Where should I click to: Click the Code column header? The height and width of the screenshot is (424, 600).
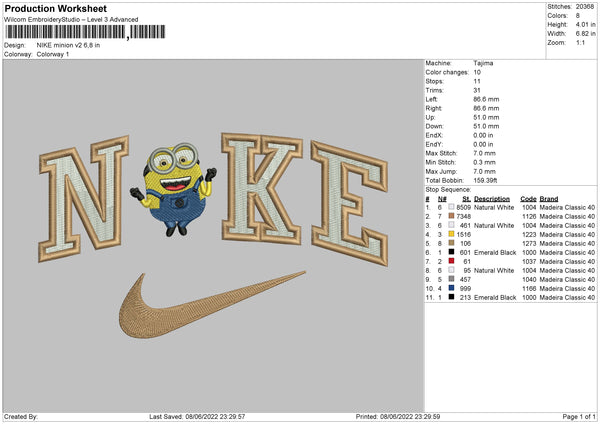(529, 198)
